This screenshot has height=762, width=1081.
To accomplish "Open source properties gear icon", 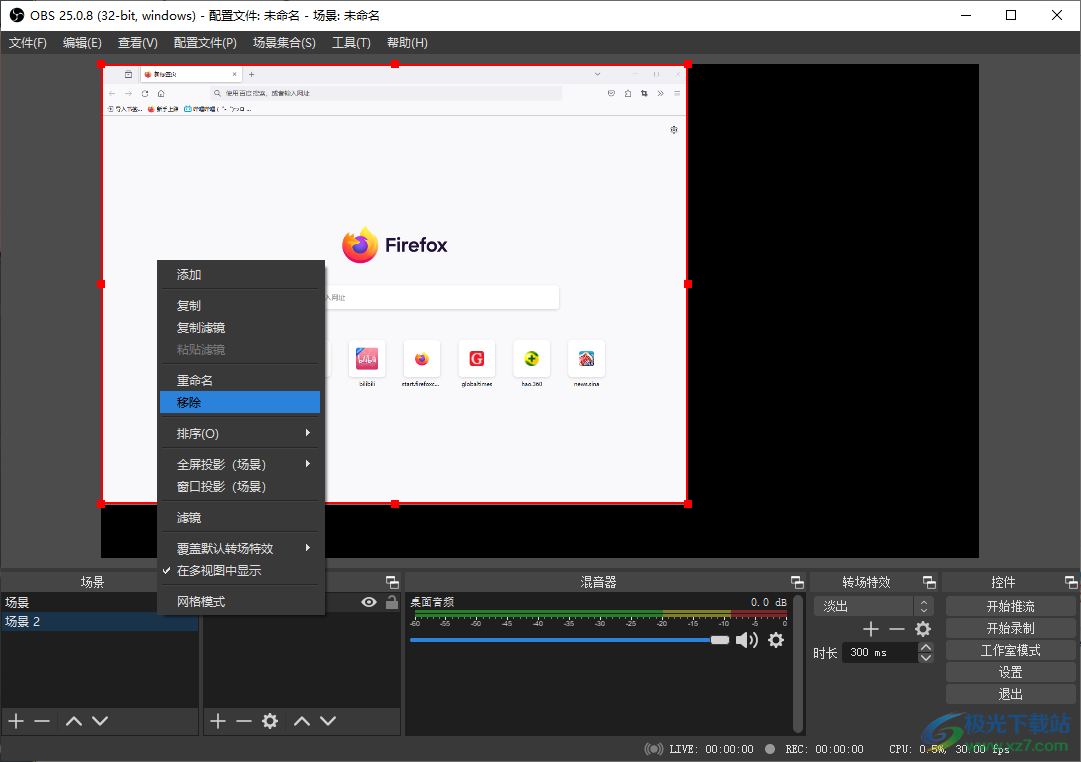I will (270, 721).
